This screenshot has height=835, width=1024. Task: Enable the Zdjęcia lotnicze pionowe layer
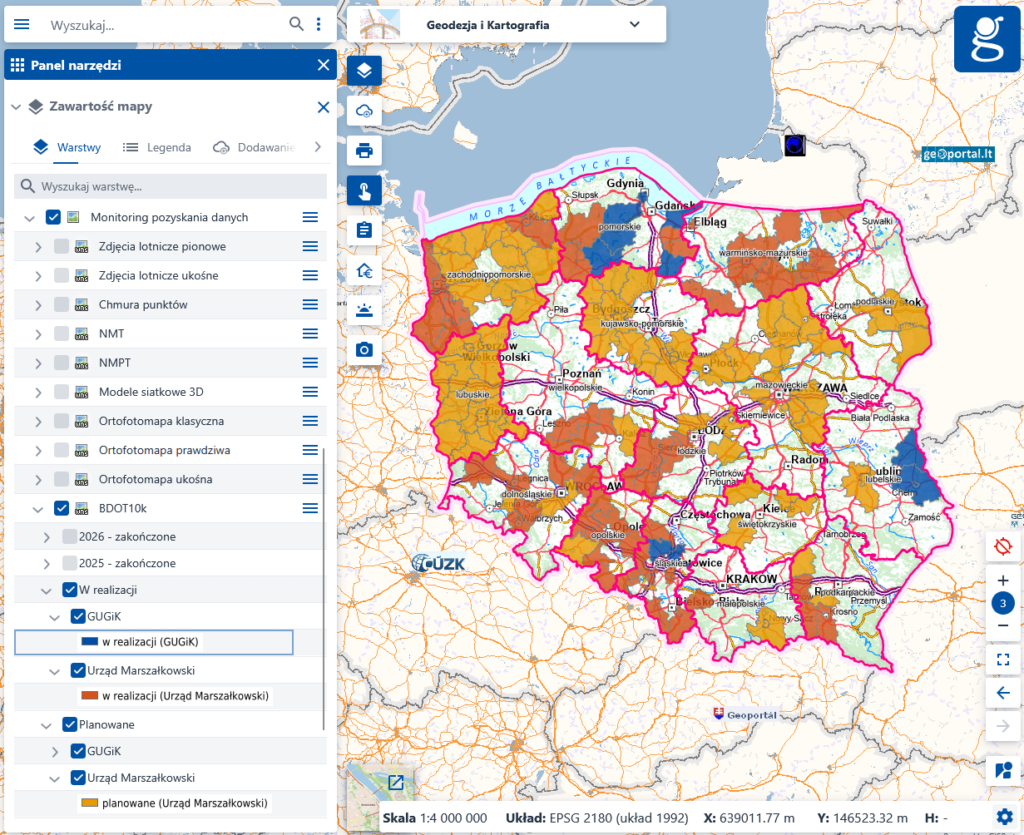(61, 246)
